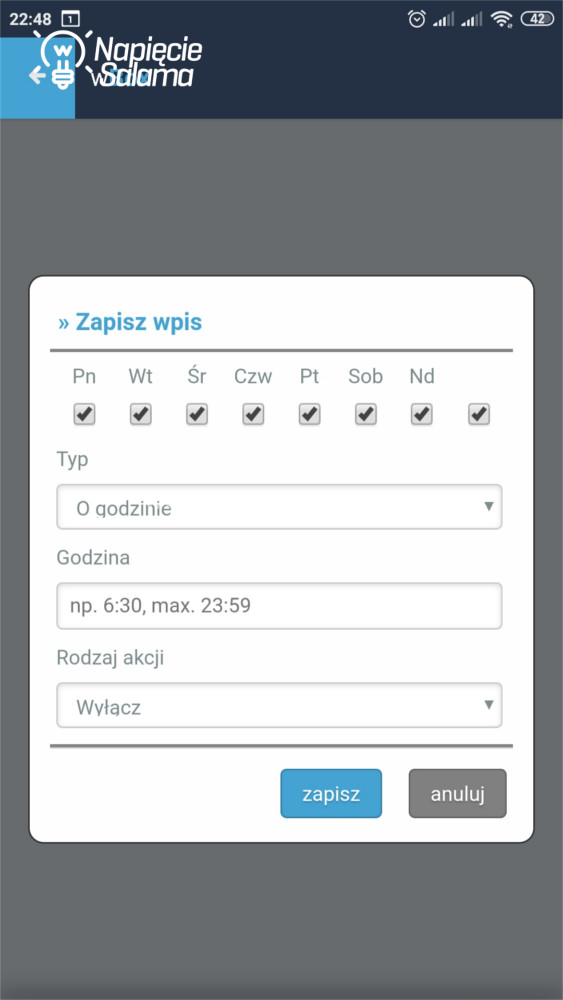Click the Typ dropdown arrow

[488, 506]
